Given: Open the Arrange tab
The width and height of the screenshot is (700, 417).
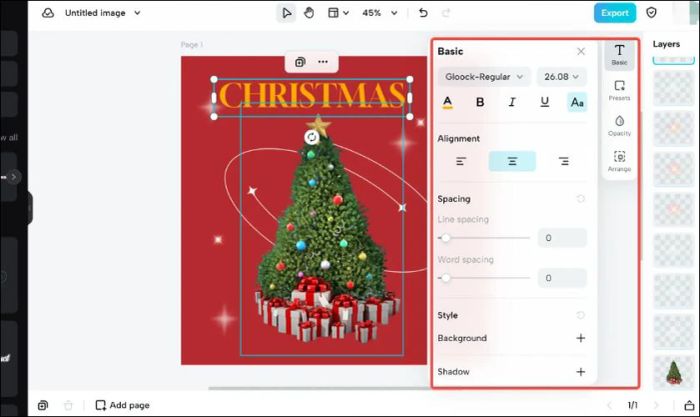Looking at the screenshot, I should (619, 162).
